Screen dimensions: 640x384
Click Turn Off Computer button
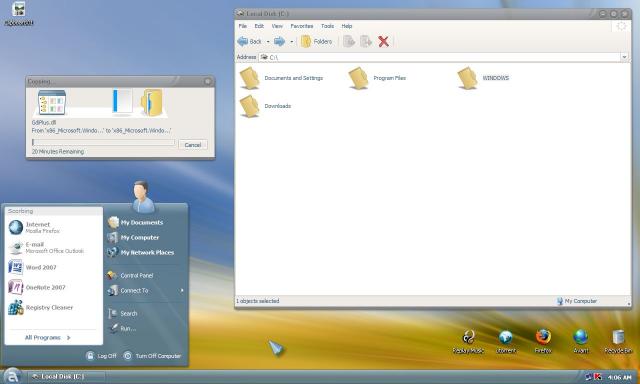[152, 356]
